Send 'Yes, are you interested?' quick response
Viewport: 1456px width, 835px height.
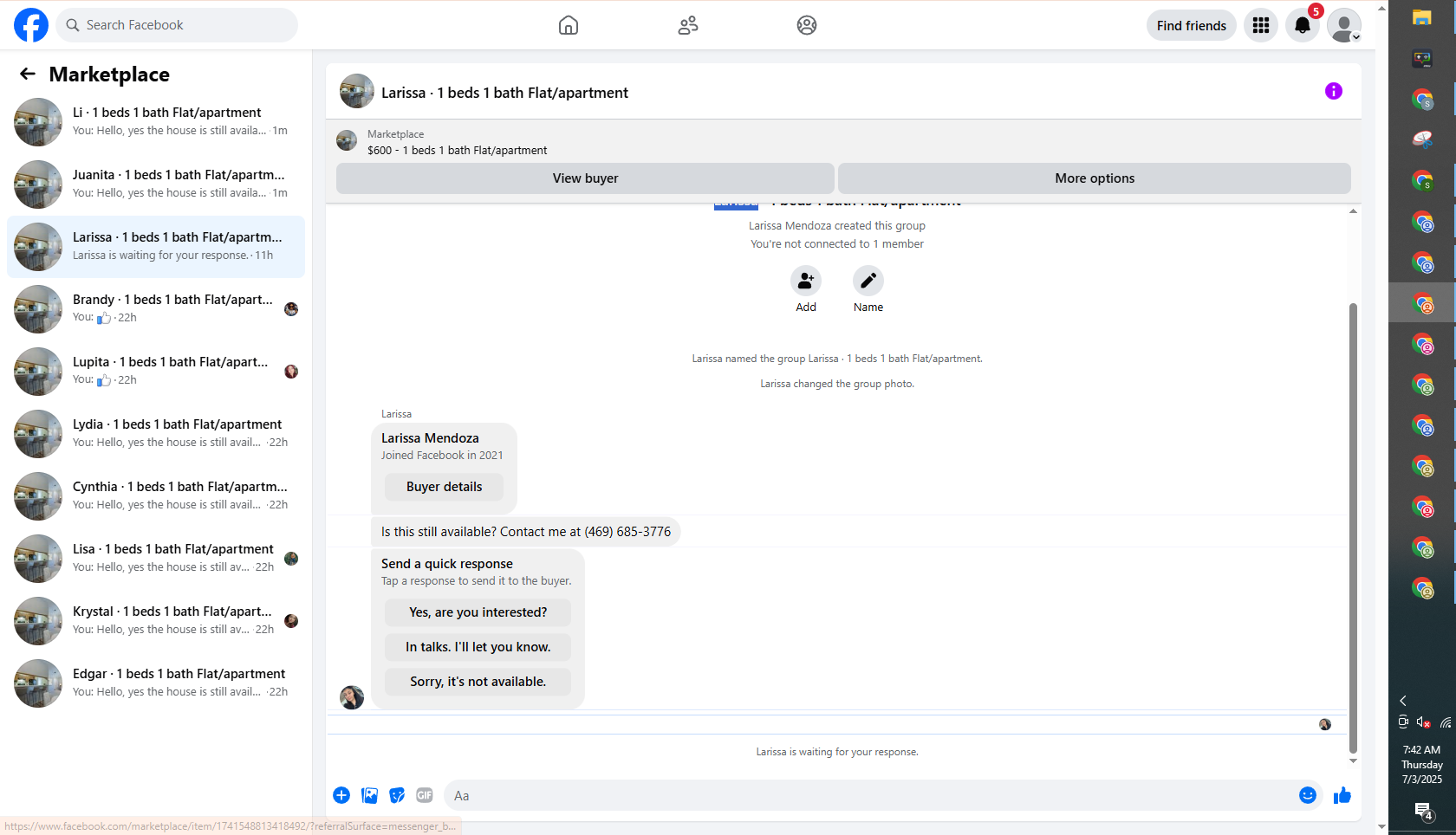(x=478, y=612)
